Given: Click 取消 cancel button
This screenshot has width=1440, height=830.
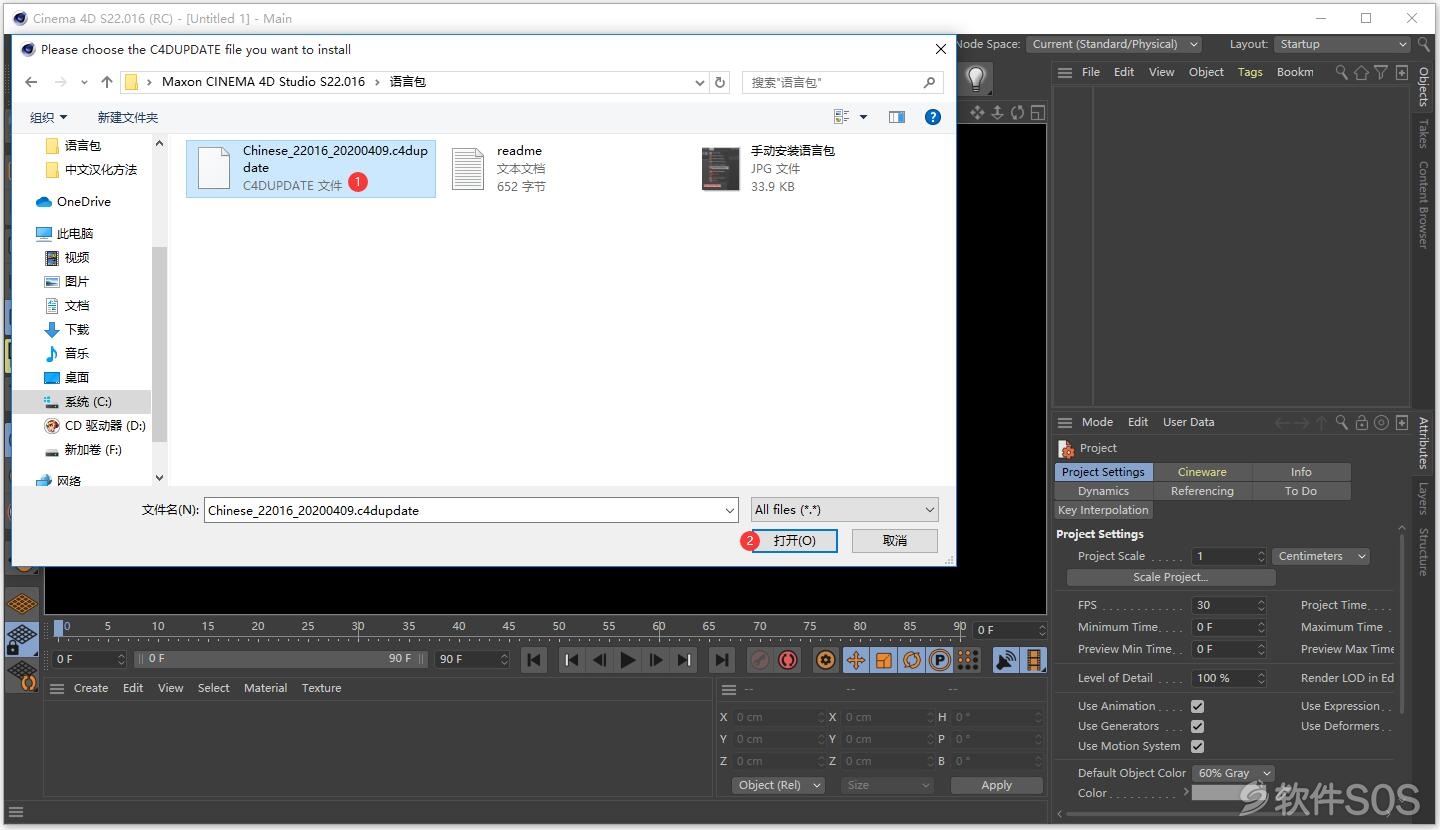Looking at the screenshot, I should (x=895, y=541).
